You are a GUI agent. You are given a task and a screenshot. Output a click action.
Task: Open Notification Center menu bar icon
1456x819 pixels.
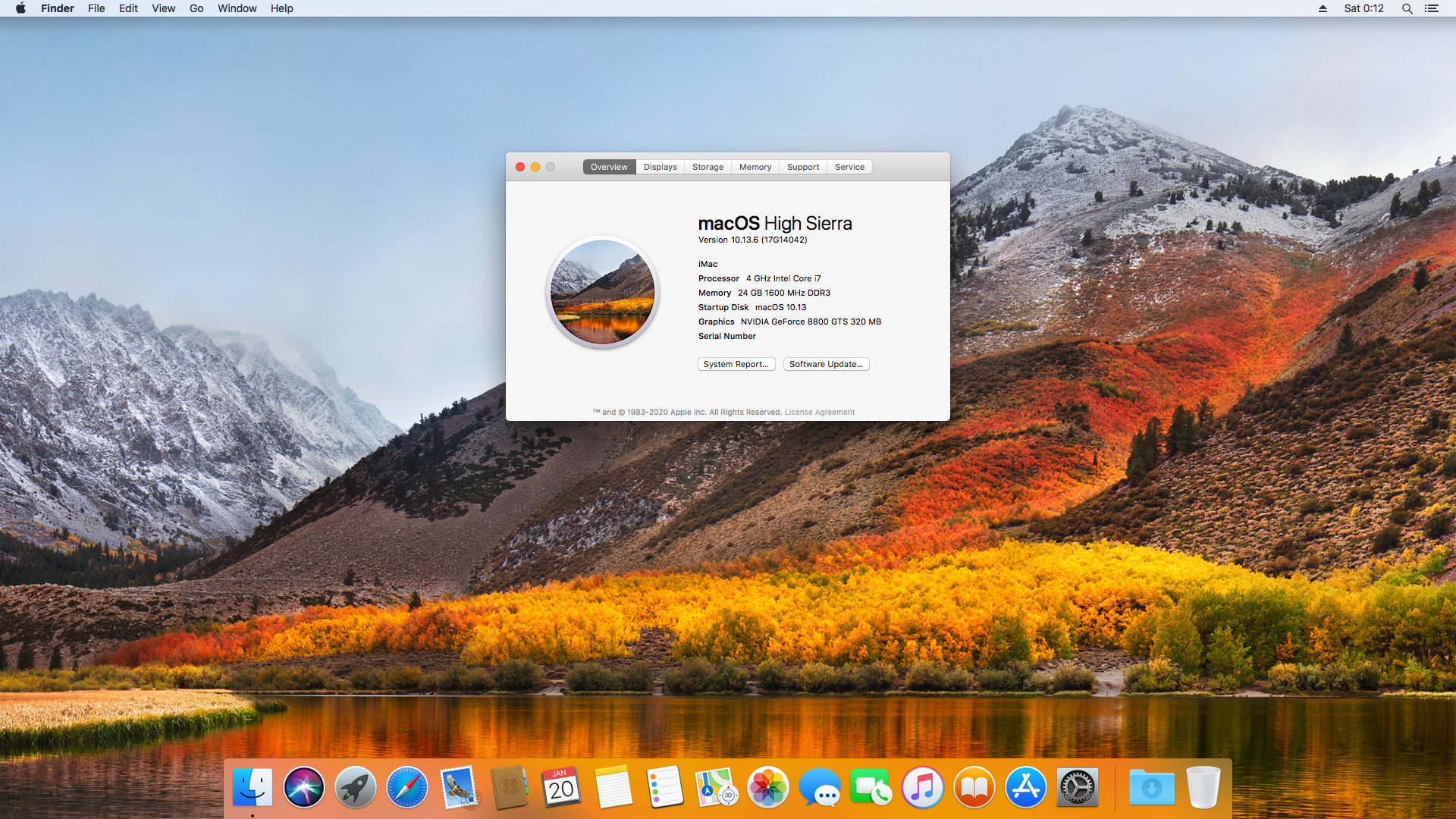pos(1431,8)
